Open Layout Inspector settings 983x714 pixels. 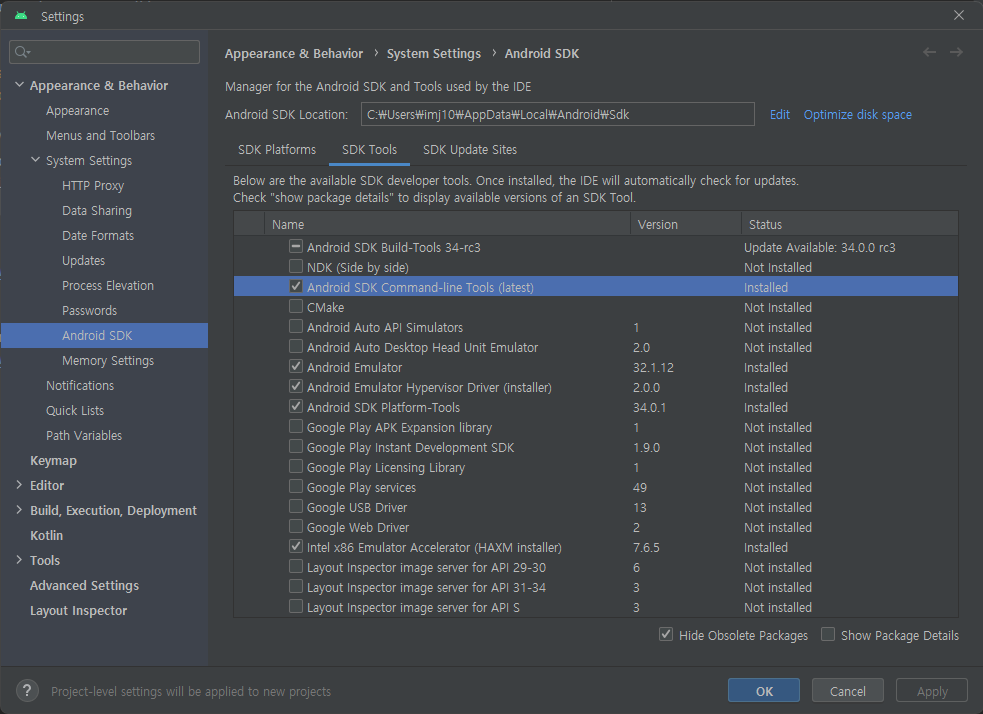78,611
